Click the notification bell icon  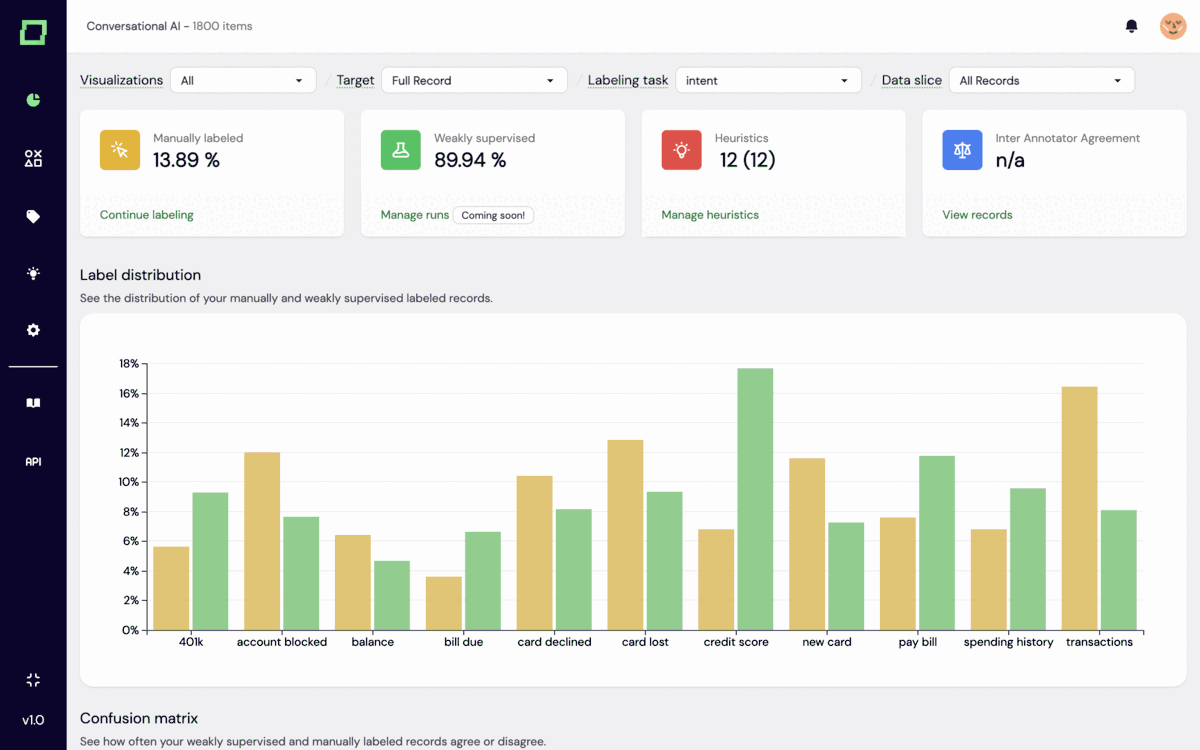coord(1132,26)
